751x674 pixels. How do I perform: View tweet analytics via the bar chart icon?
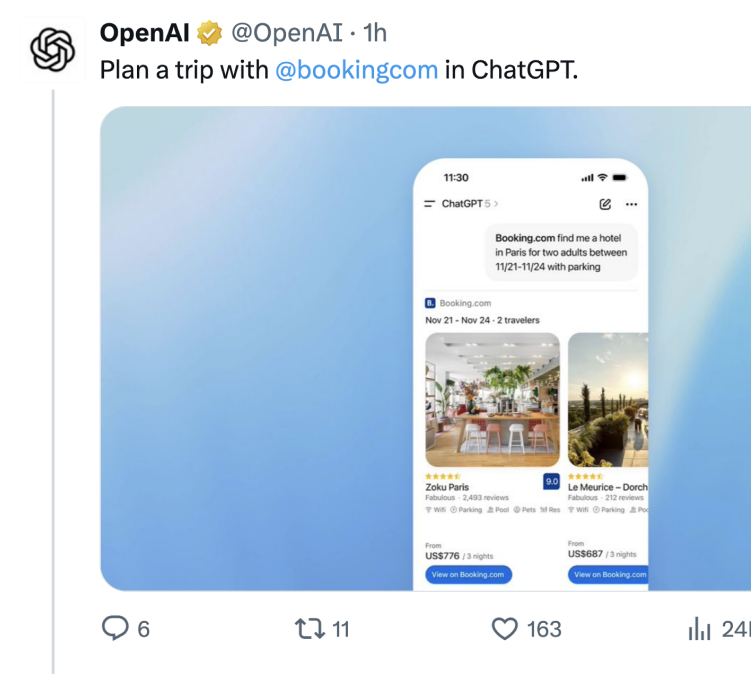click(x=698, y=628)
